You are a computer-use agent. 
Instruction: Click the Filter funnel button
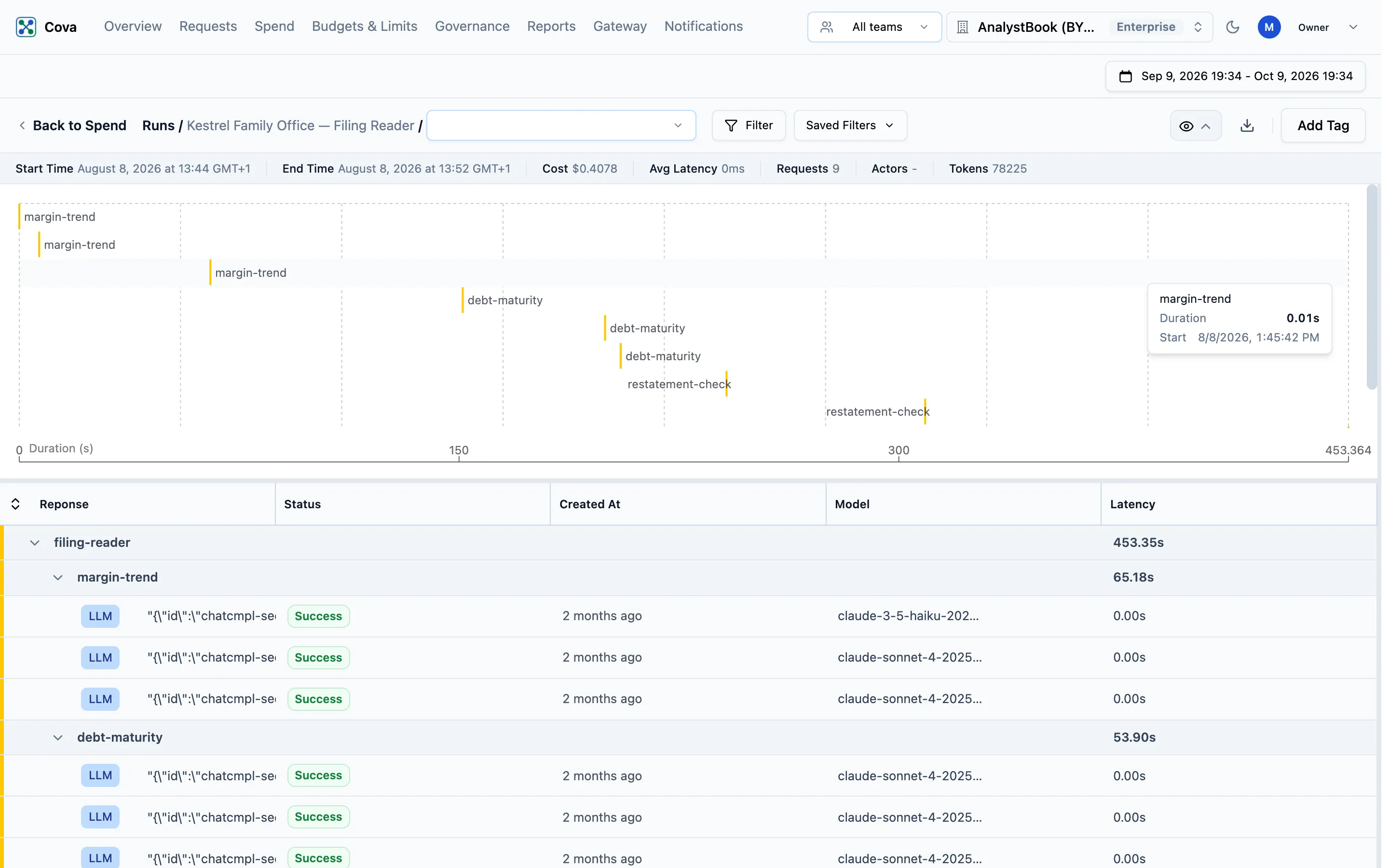(x=749, y=126)
